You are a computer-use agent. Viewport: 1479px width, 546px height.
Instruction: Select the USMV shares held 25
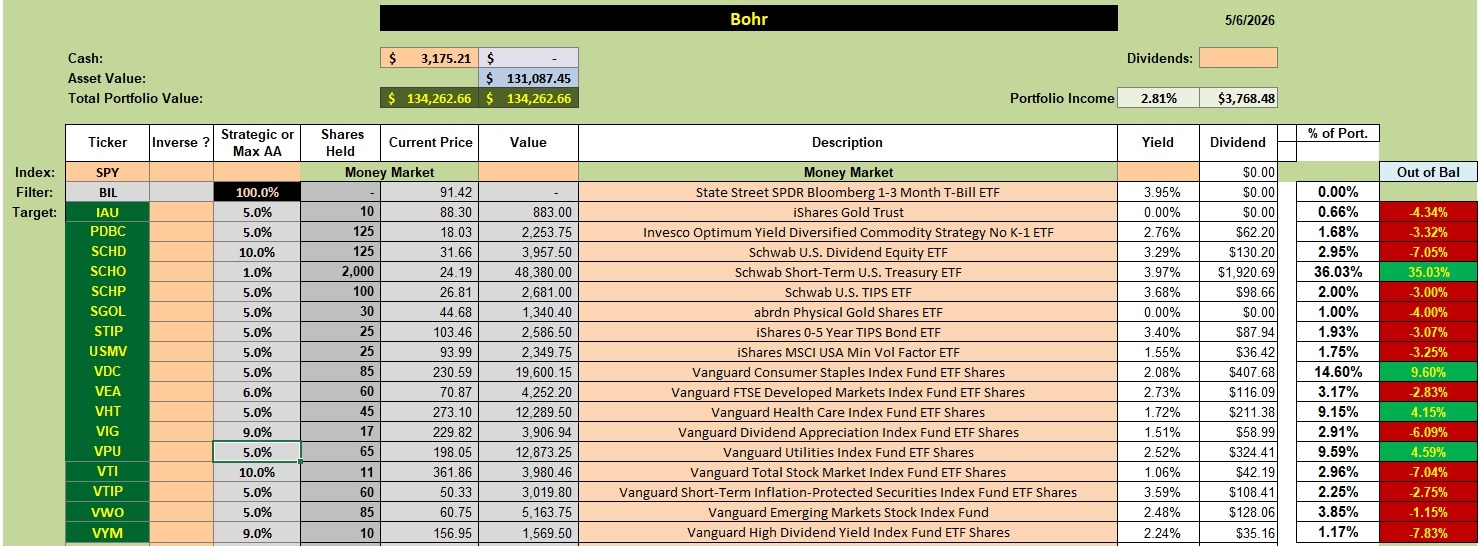pyautogui.click(x=341, y=352)
